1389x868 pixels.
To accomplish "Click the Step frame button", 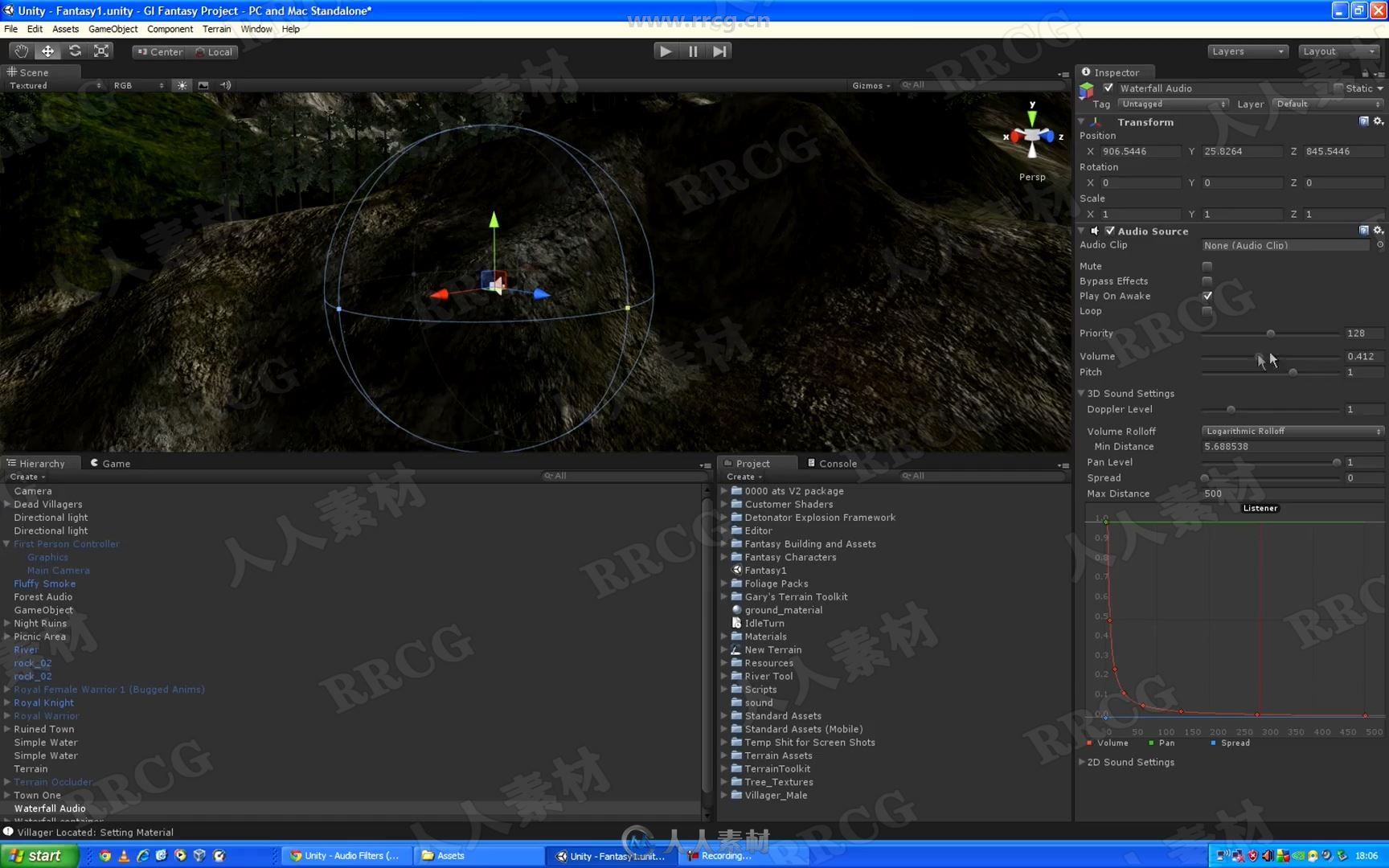I will pyautogui.click(x=719, y=51).
